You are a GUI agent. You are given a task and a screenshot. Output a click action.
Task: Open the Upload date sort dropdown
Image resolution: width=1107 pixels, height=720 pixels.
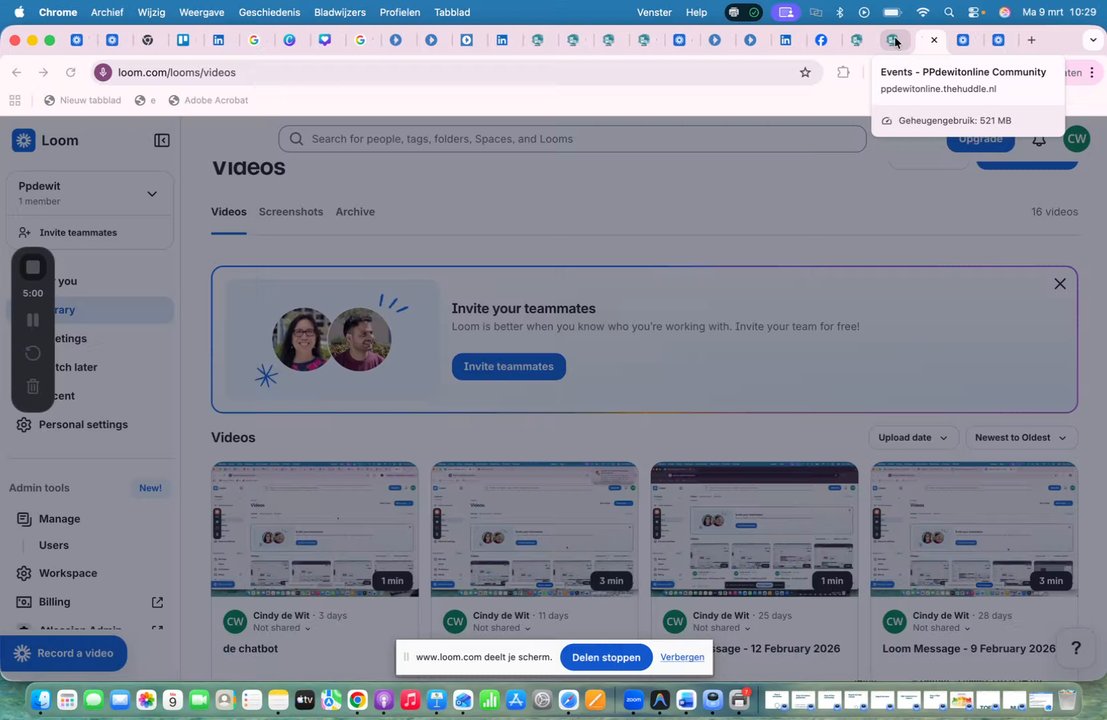pyautogui.click(x=913, y=438)
